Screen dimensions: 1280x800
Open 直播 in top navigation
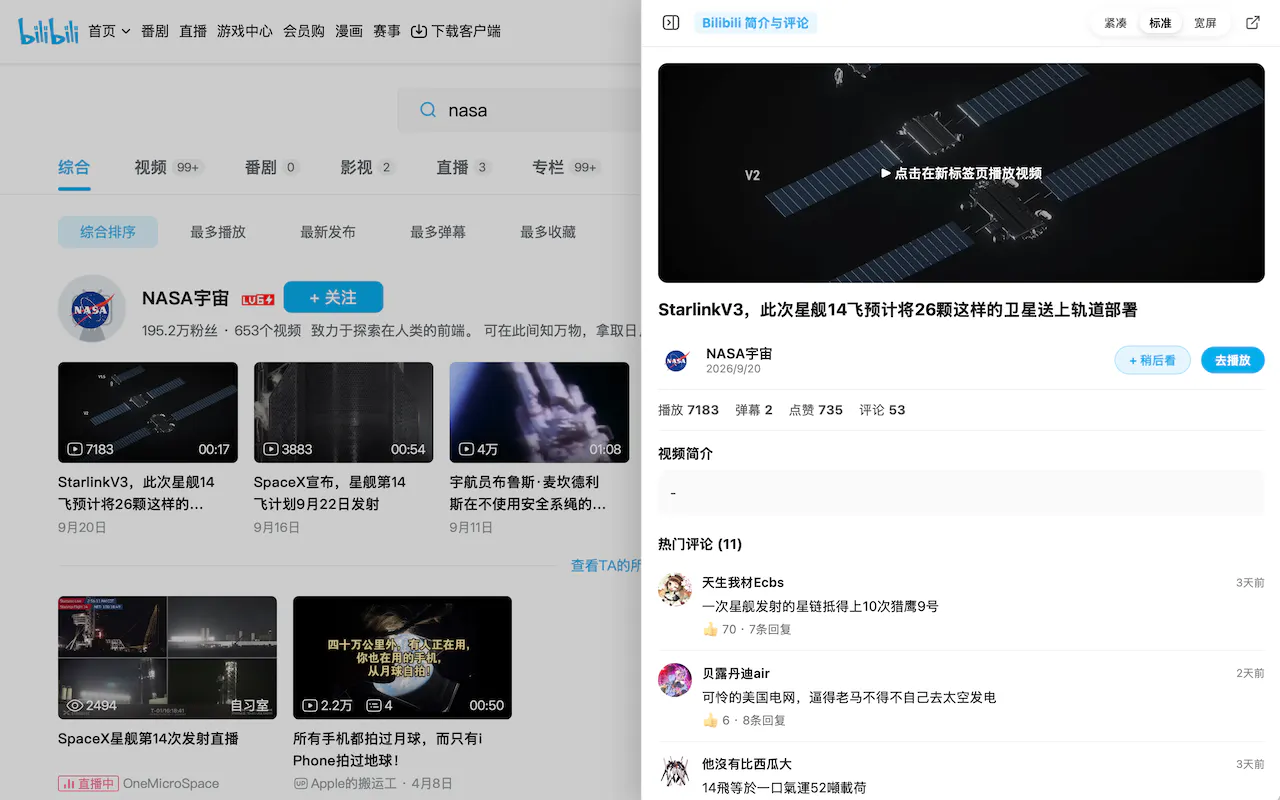tap(193, 31)
